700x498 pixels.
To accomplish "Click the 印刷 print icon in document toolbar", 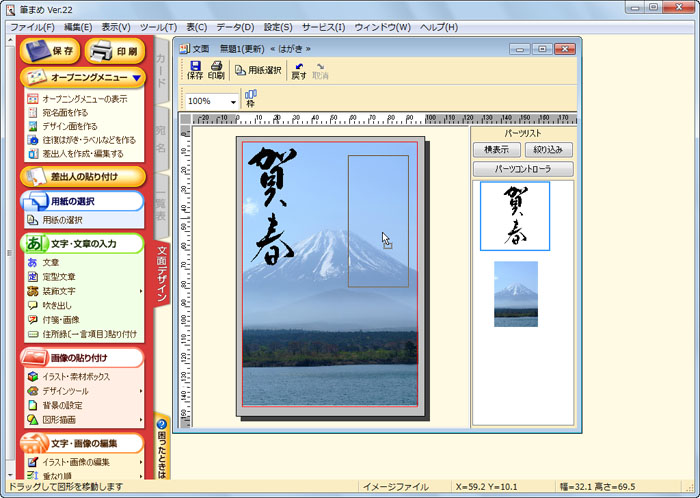I will 216,69.
